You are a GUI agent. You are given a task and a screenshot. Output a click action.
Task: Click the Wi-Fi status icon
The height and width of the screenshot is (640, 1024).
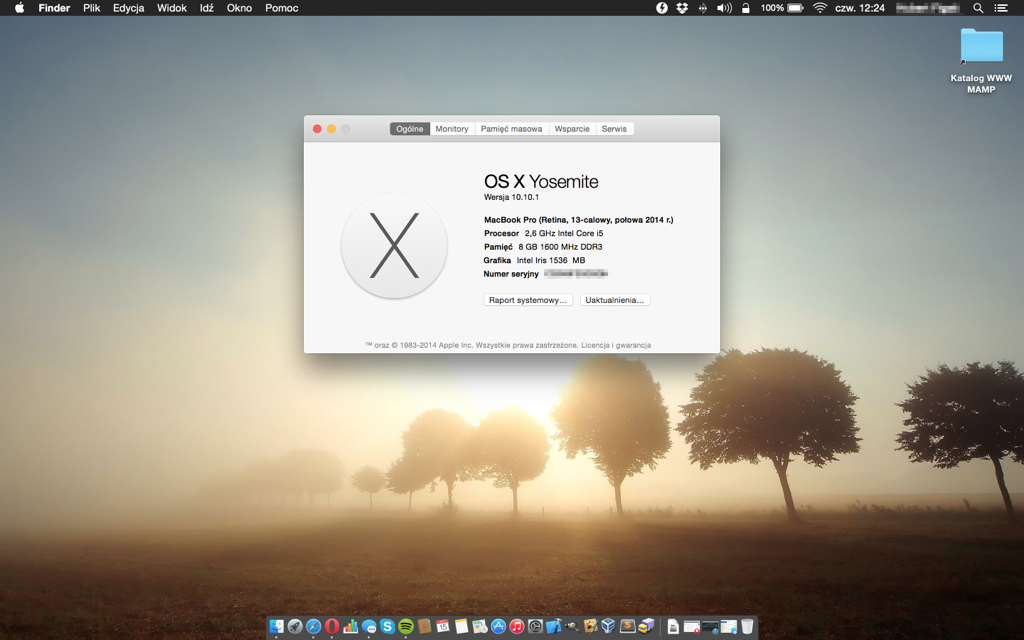click(x=820, y=8)
